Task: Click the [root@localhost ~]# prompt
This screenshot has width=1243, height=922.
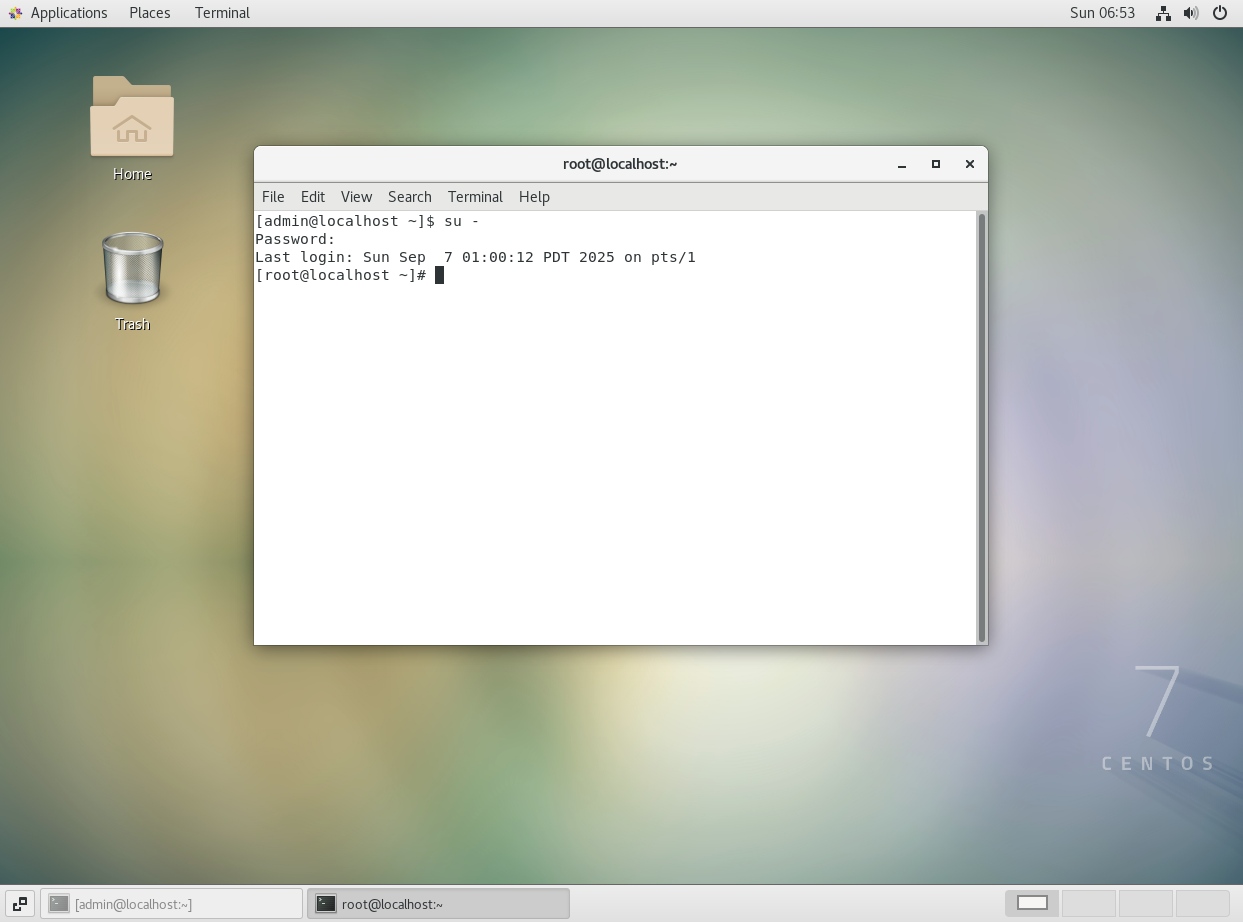Action: tap(341, 275)
